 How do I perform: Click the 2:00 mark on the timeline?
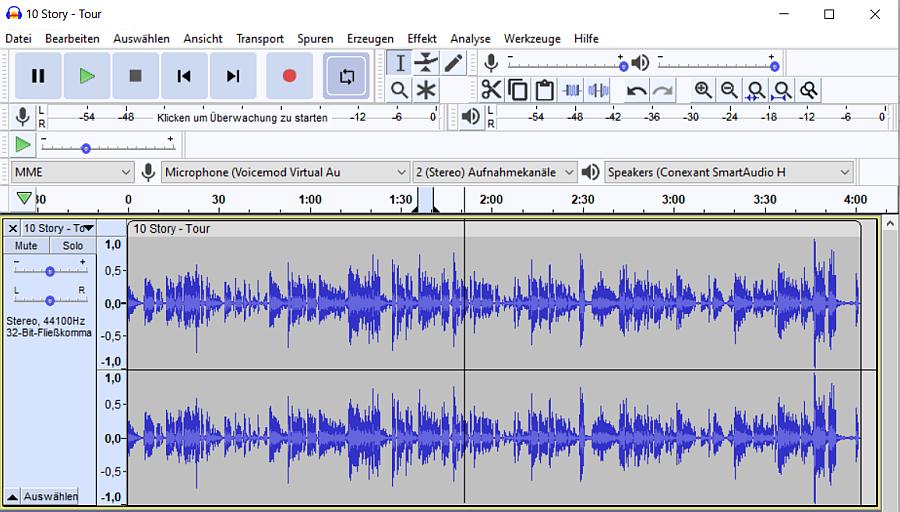[491, 199]
